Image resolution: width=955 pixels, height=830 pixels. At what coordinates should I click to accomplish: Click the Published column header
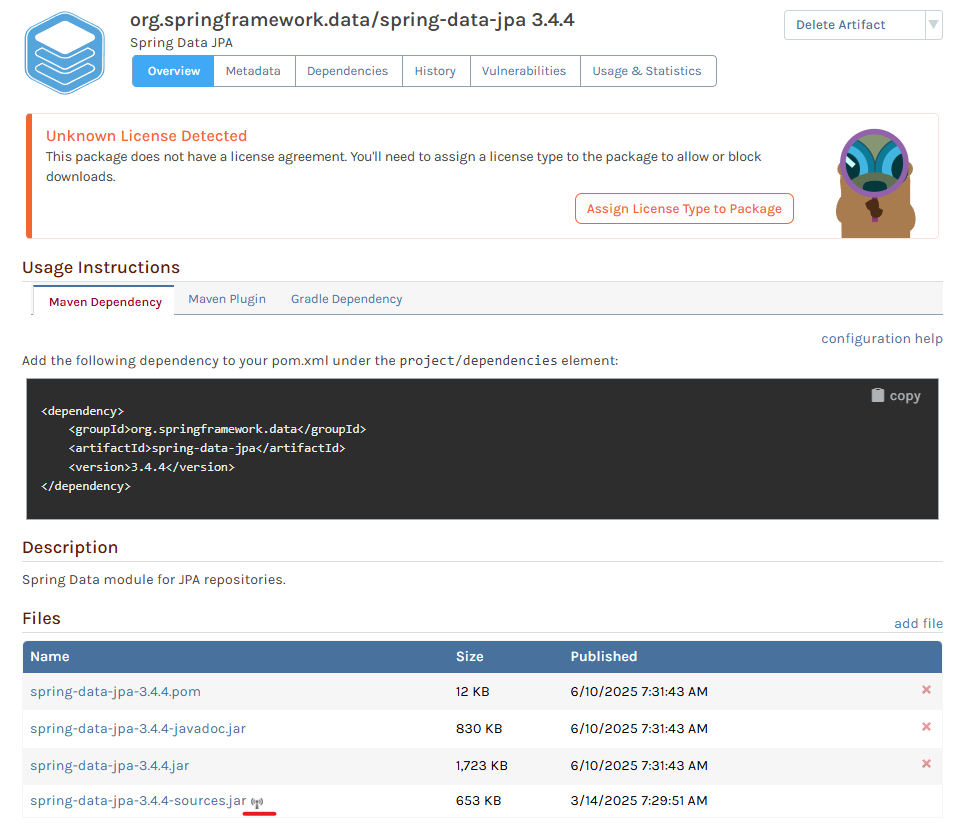pyautogui.click(x=604, y=656)
